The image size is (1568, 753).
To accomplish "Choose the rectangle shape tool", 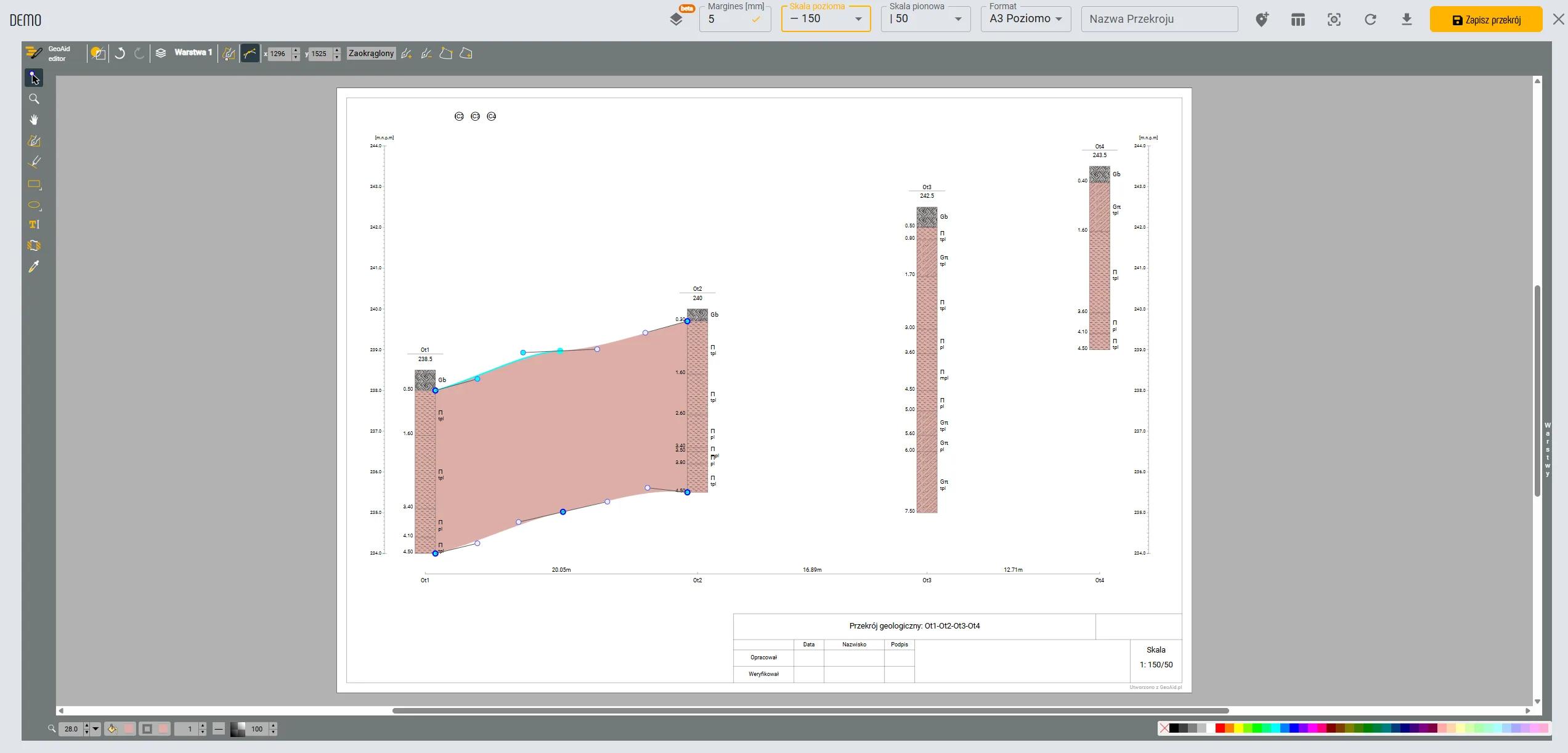I will (x=34, y=184).
